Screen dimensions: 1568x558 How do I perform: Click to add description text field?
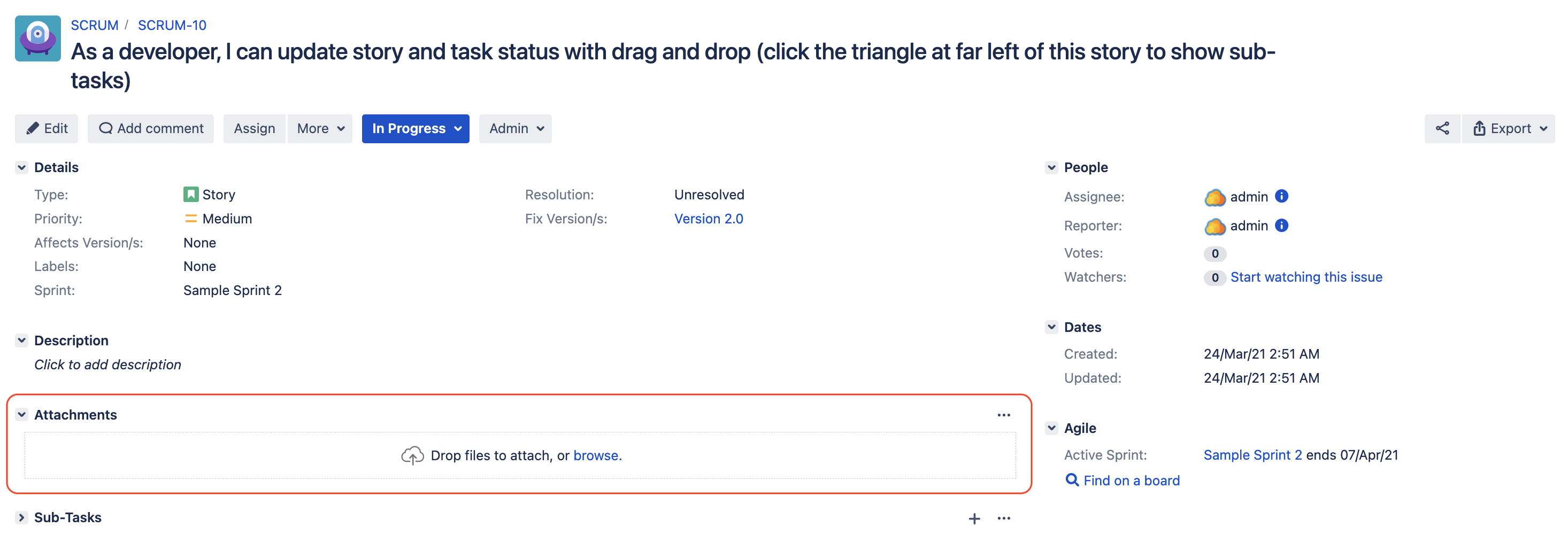(107, 365)
